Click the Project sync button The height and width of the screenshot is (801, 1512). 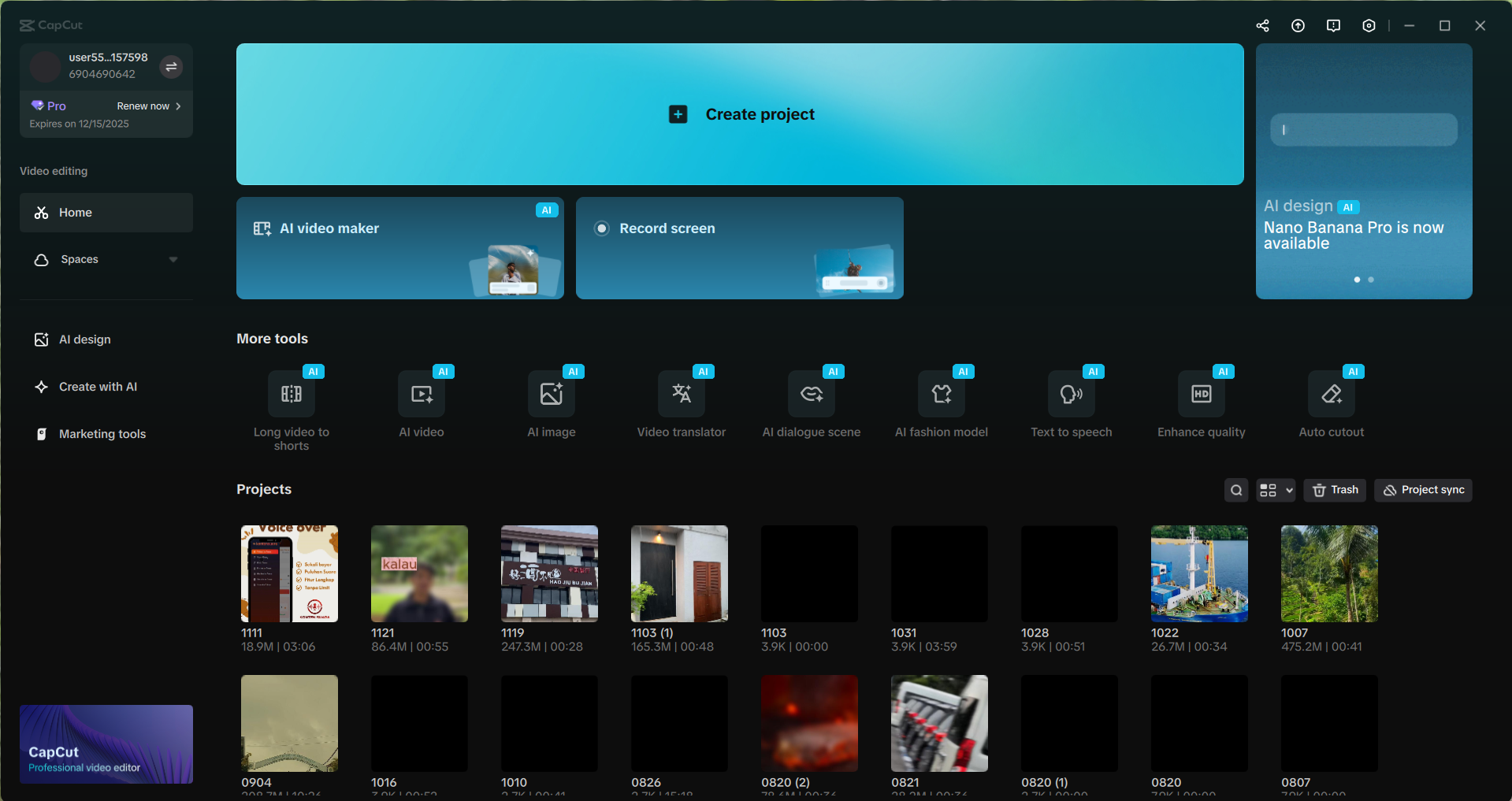1423,490
